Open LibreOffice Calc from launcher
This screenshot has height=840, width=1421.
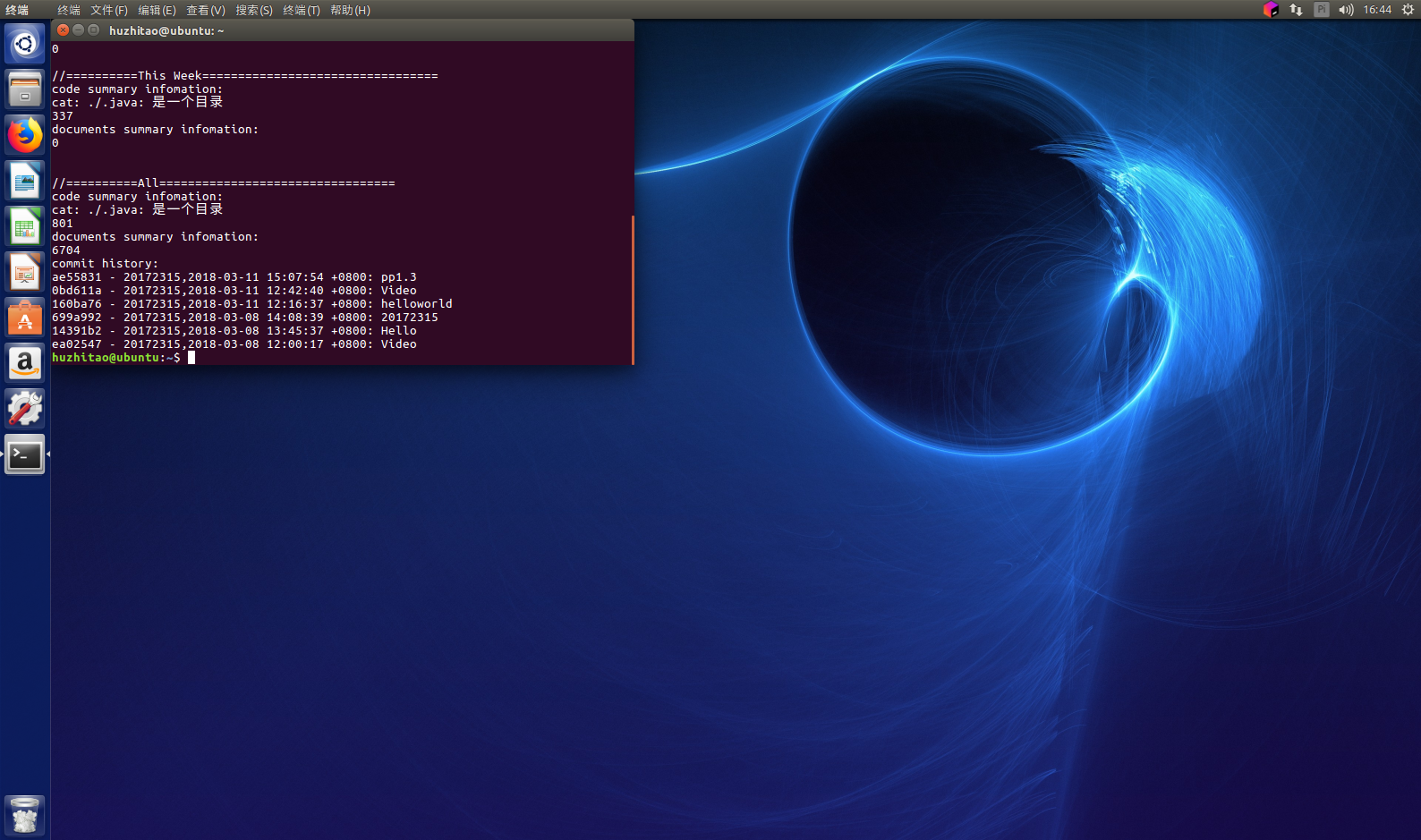coord(25,226)
